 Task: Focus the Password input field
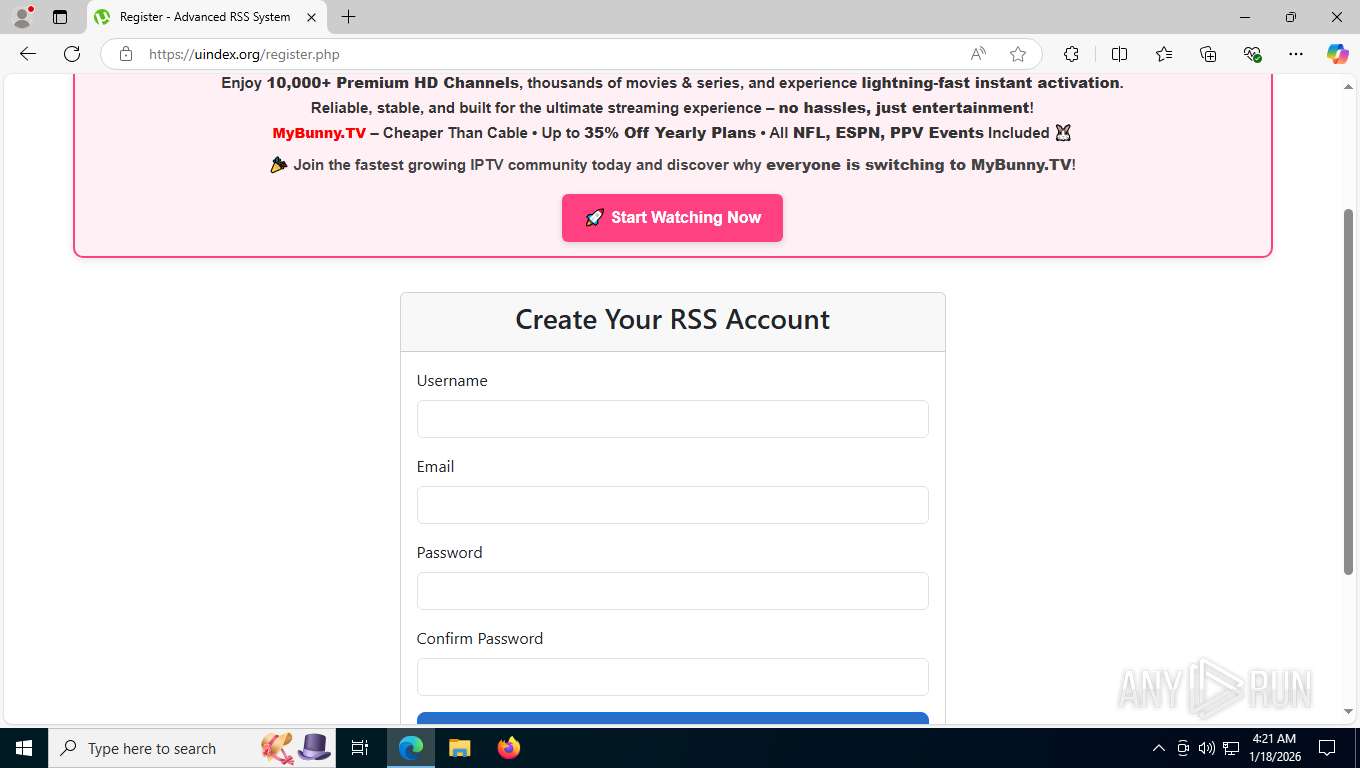pyautogui.click(x=672, y=591)
